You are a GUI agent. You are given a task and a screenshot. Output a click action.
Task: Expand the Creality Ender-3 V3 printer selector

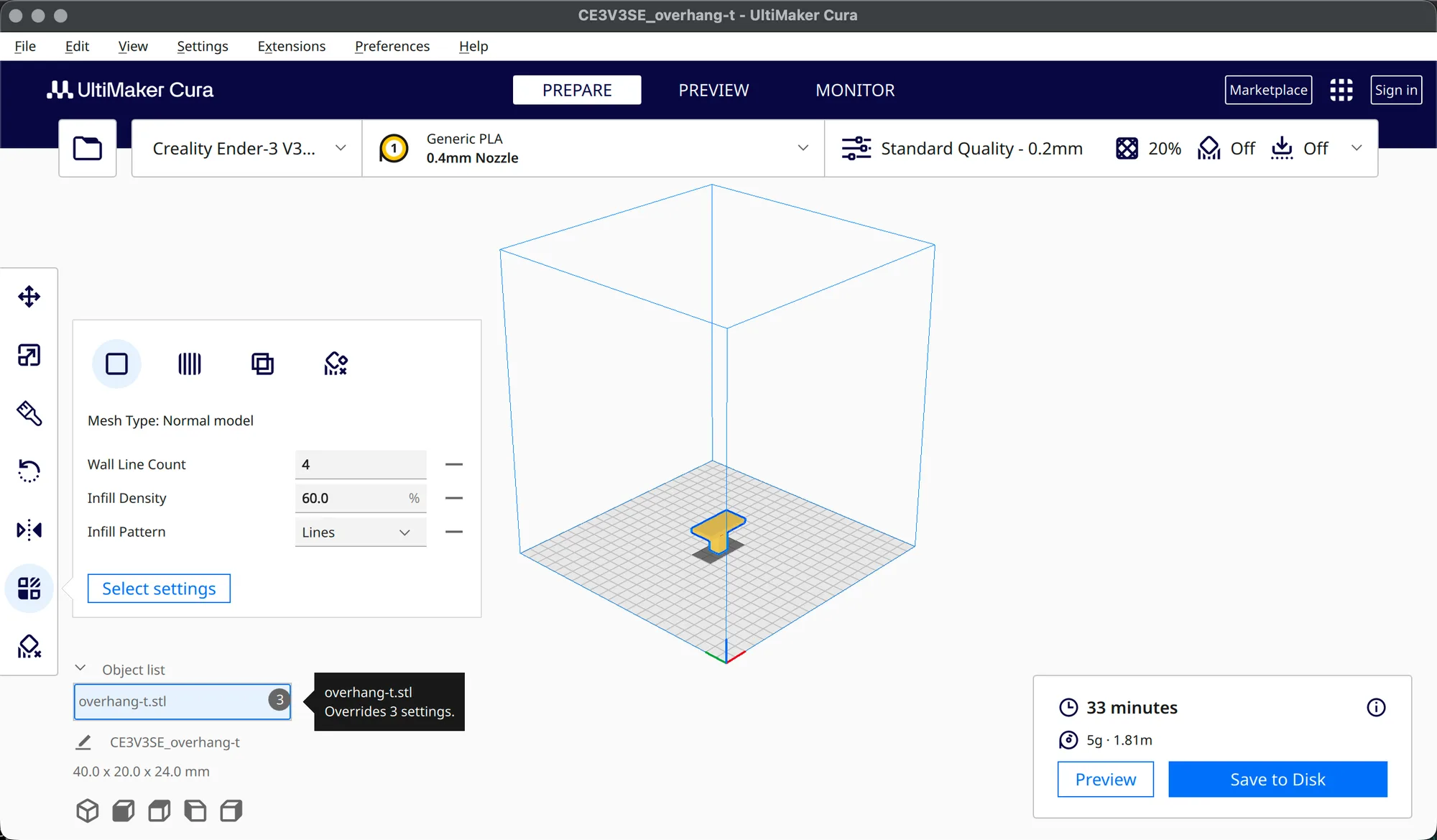(x=246, y=148)
